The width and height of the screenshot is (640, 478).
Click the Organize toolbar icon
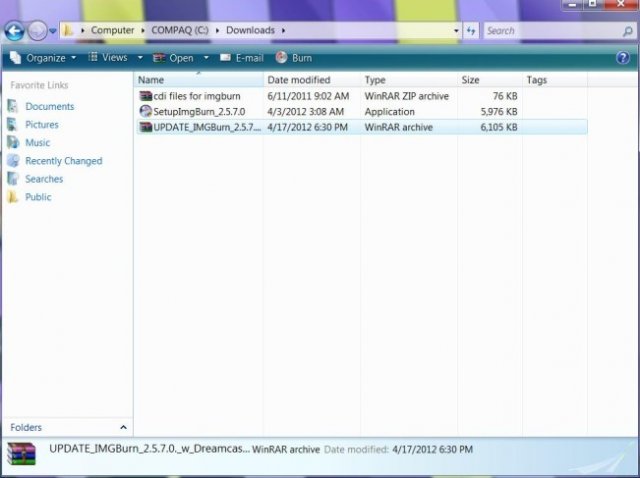16,58
